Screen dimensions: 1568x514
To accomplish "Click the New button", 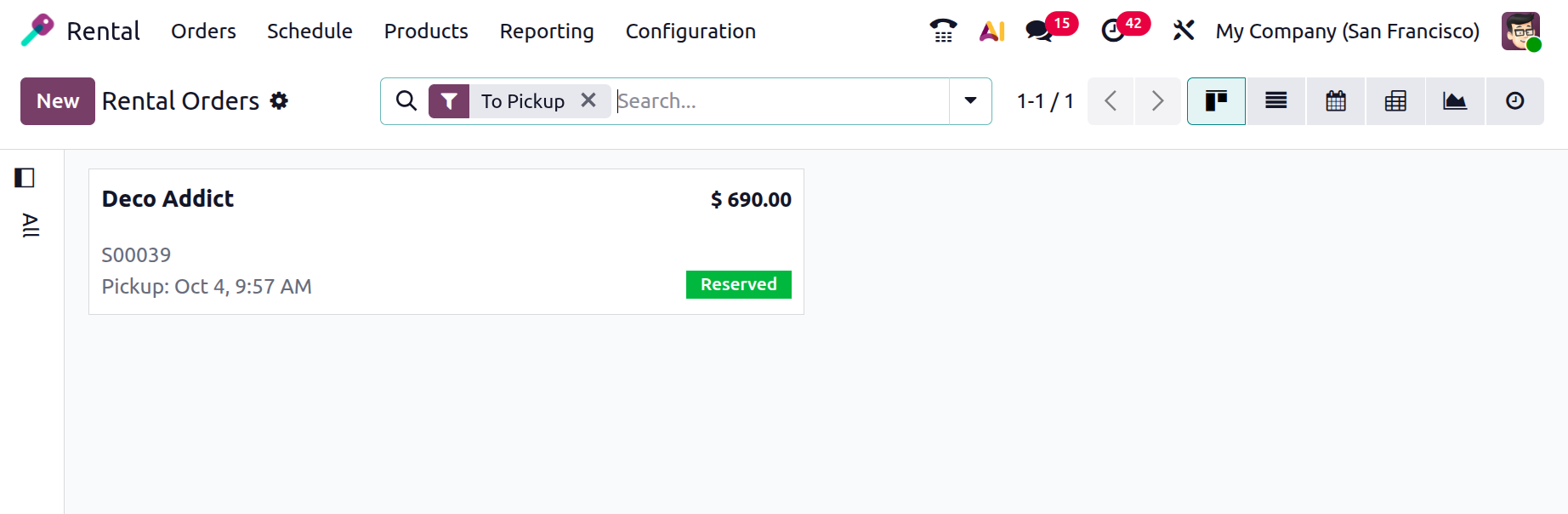I will tap(58, 101).
